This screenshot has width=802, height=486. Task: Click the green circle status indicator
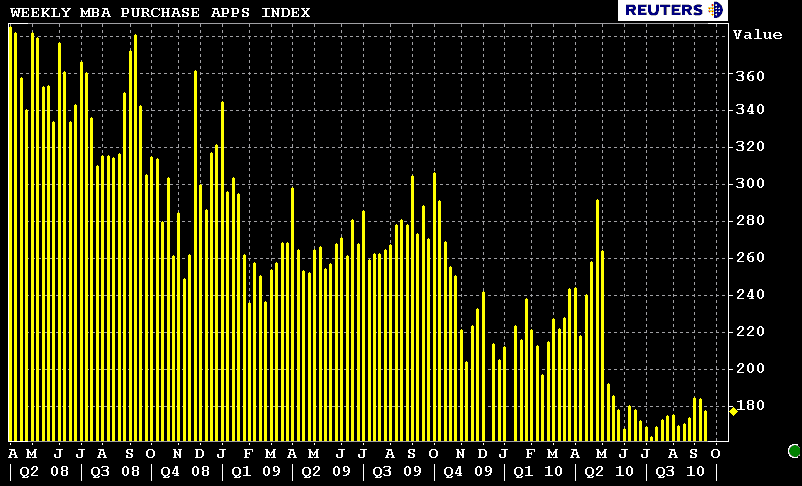coord(794,451)
